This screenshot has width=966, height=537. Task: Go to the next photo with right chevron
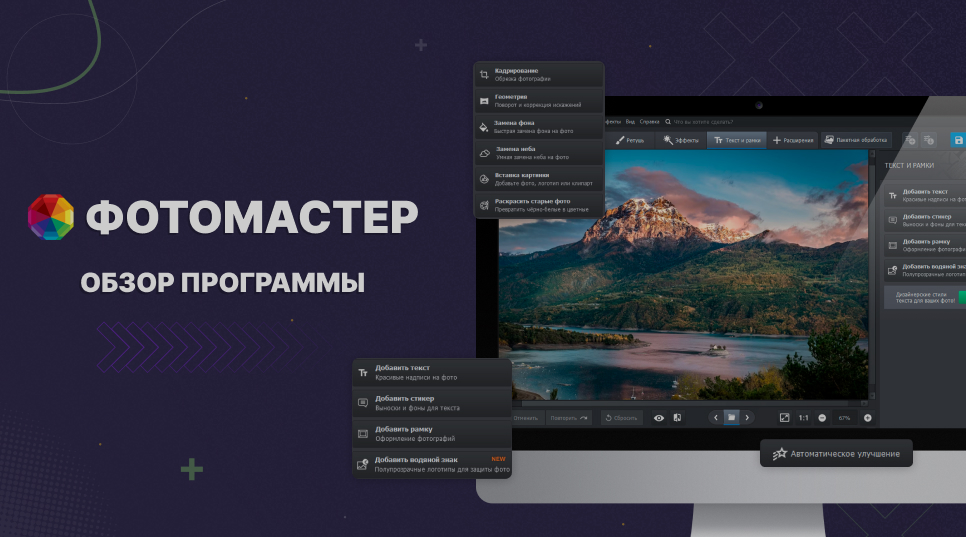(747, 417)
